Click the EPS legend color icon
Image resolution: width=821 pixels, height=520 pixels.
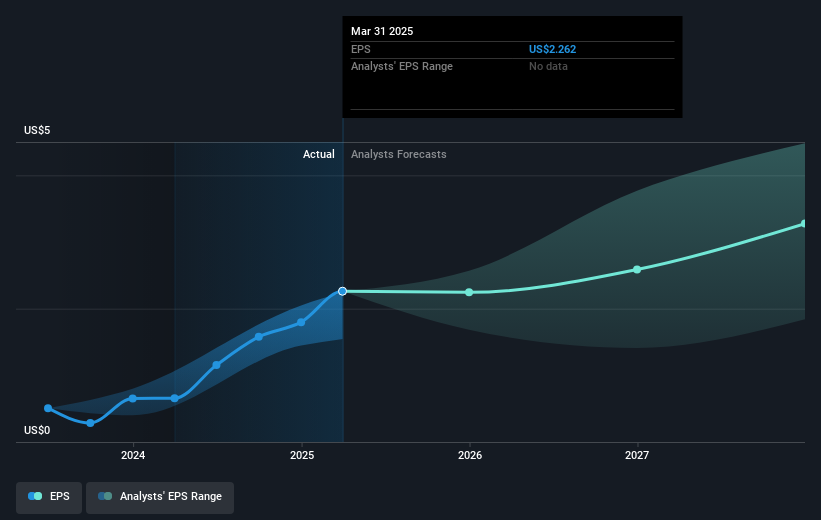point(35,496)
